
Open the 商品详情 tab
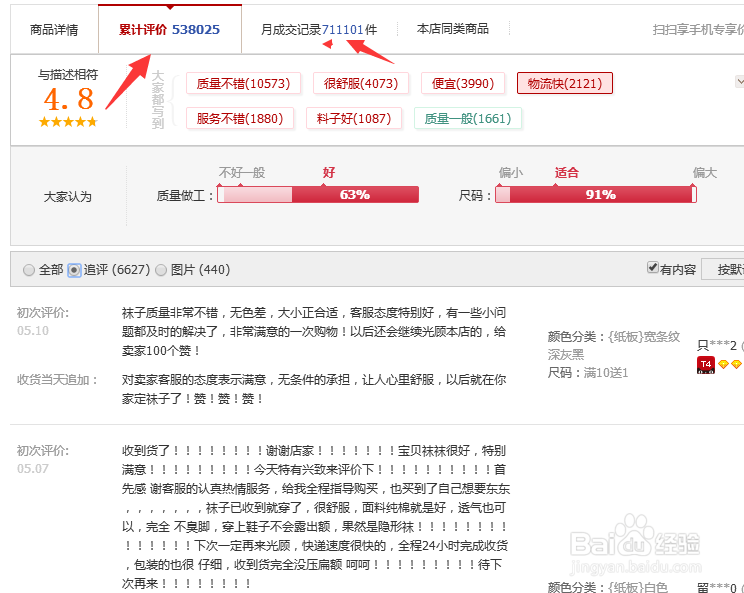pos(54,29)
